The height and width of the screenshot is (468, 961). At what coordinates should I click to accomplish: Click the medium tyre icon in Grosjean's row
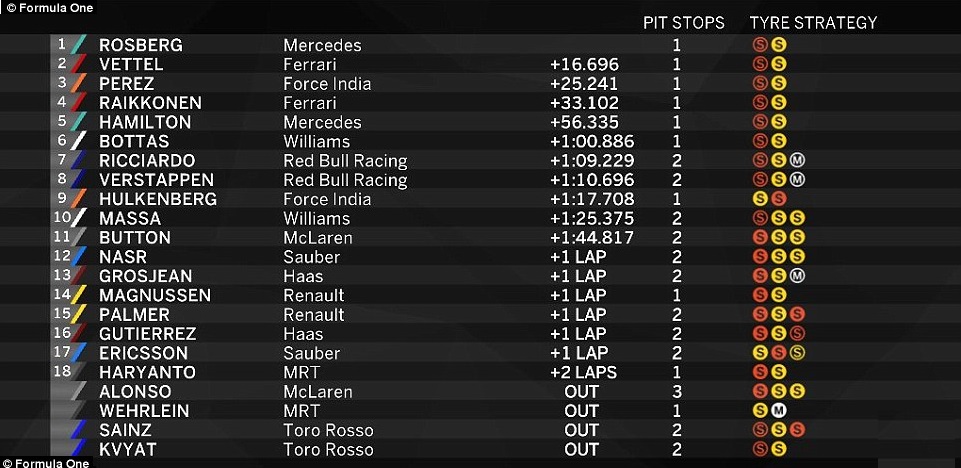797,276
